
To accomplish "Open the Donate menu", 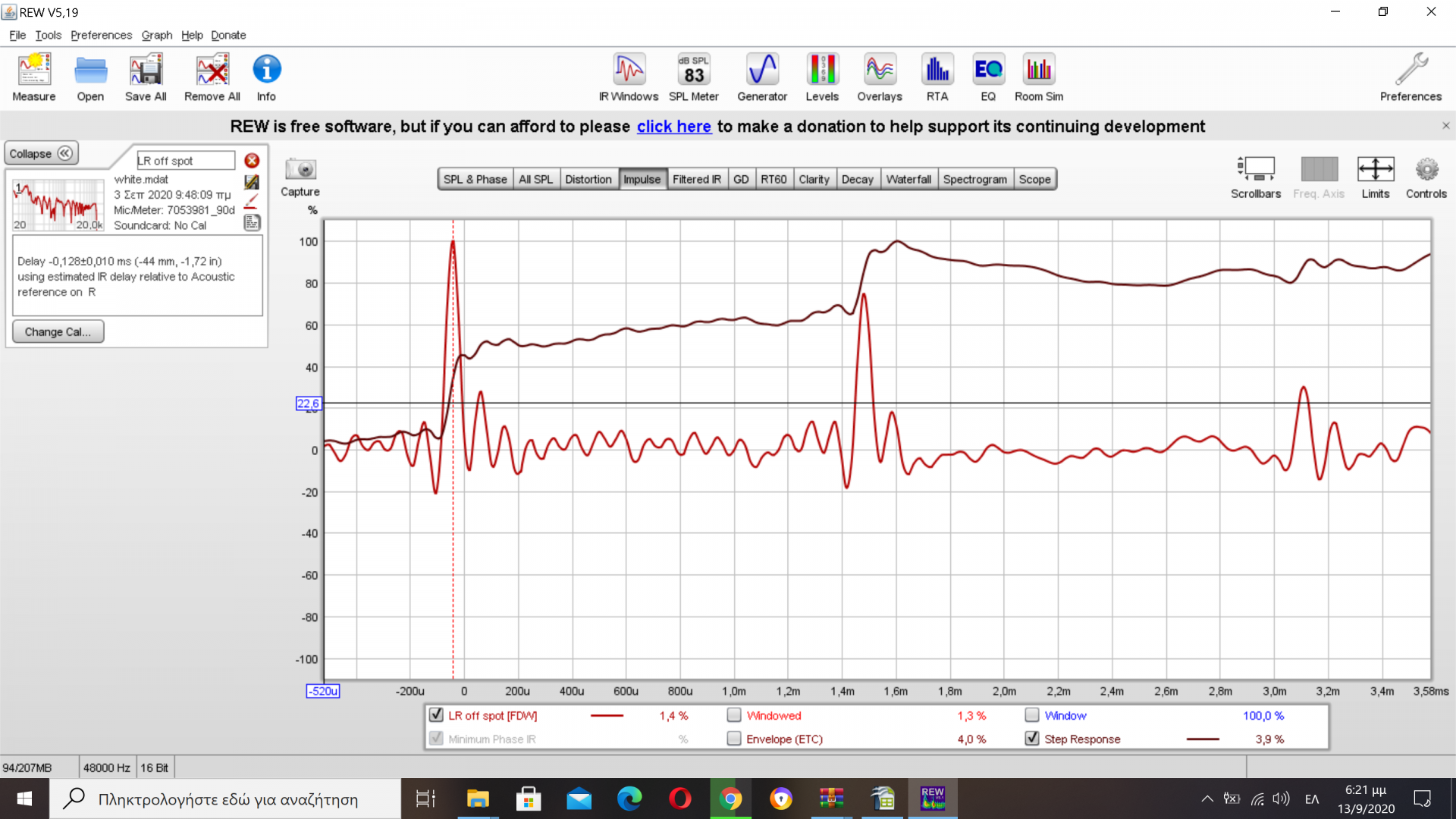I will point(228,35).
